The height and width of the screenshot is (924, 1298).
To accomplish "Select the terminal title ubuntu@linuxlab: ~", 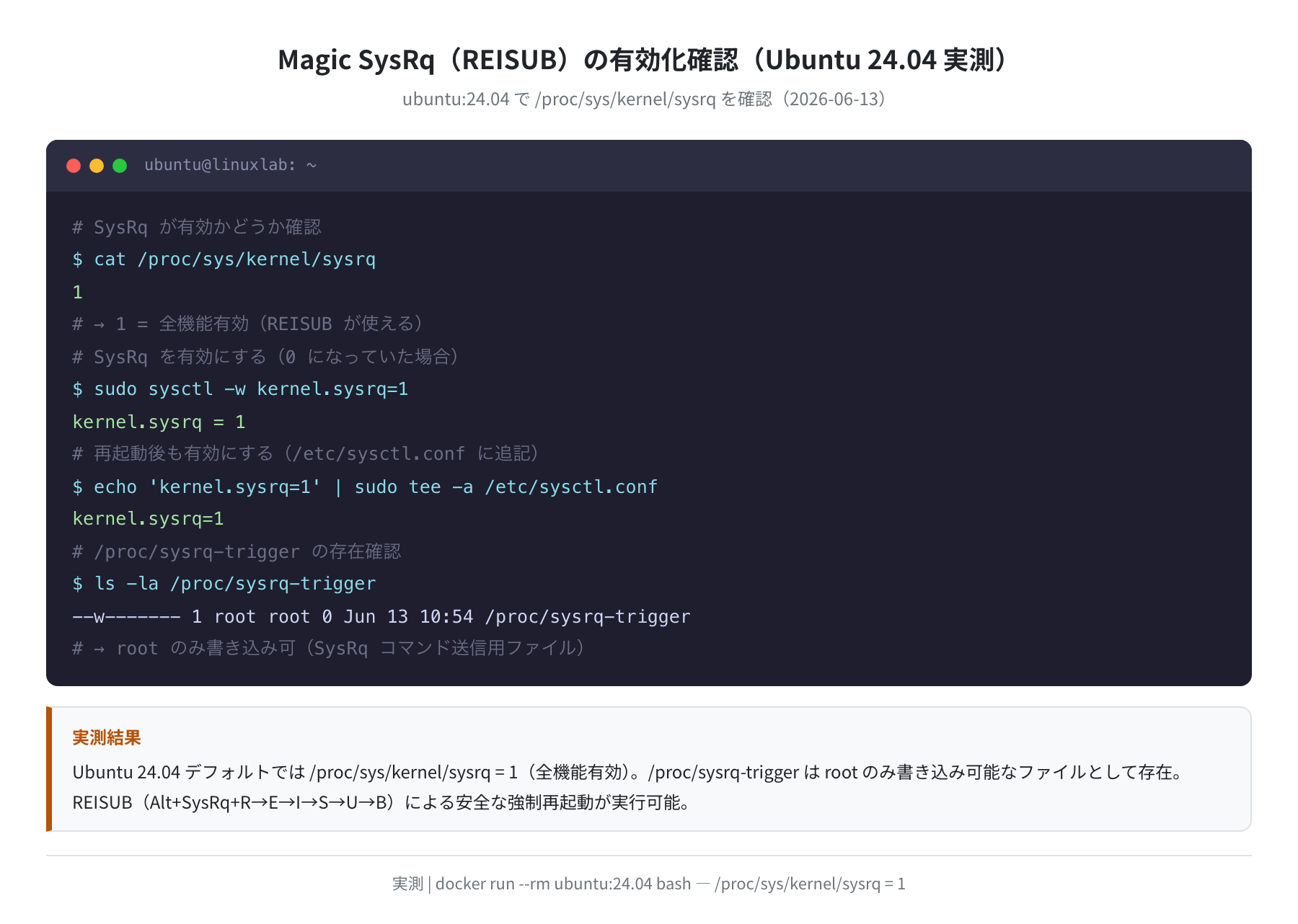I will click(231, 165).
